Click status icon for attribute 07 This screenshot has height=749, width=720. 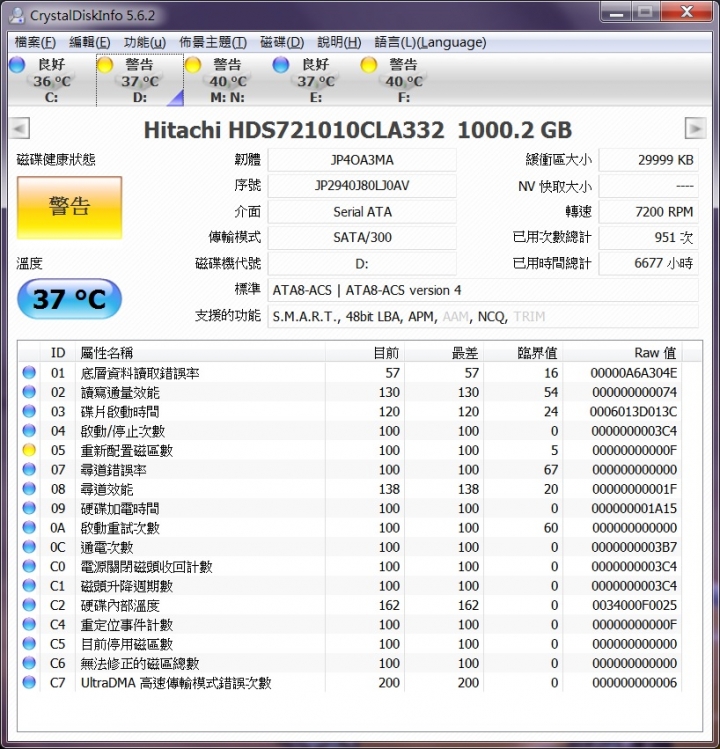coord(29,469)
